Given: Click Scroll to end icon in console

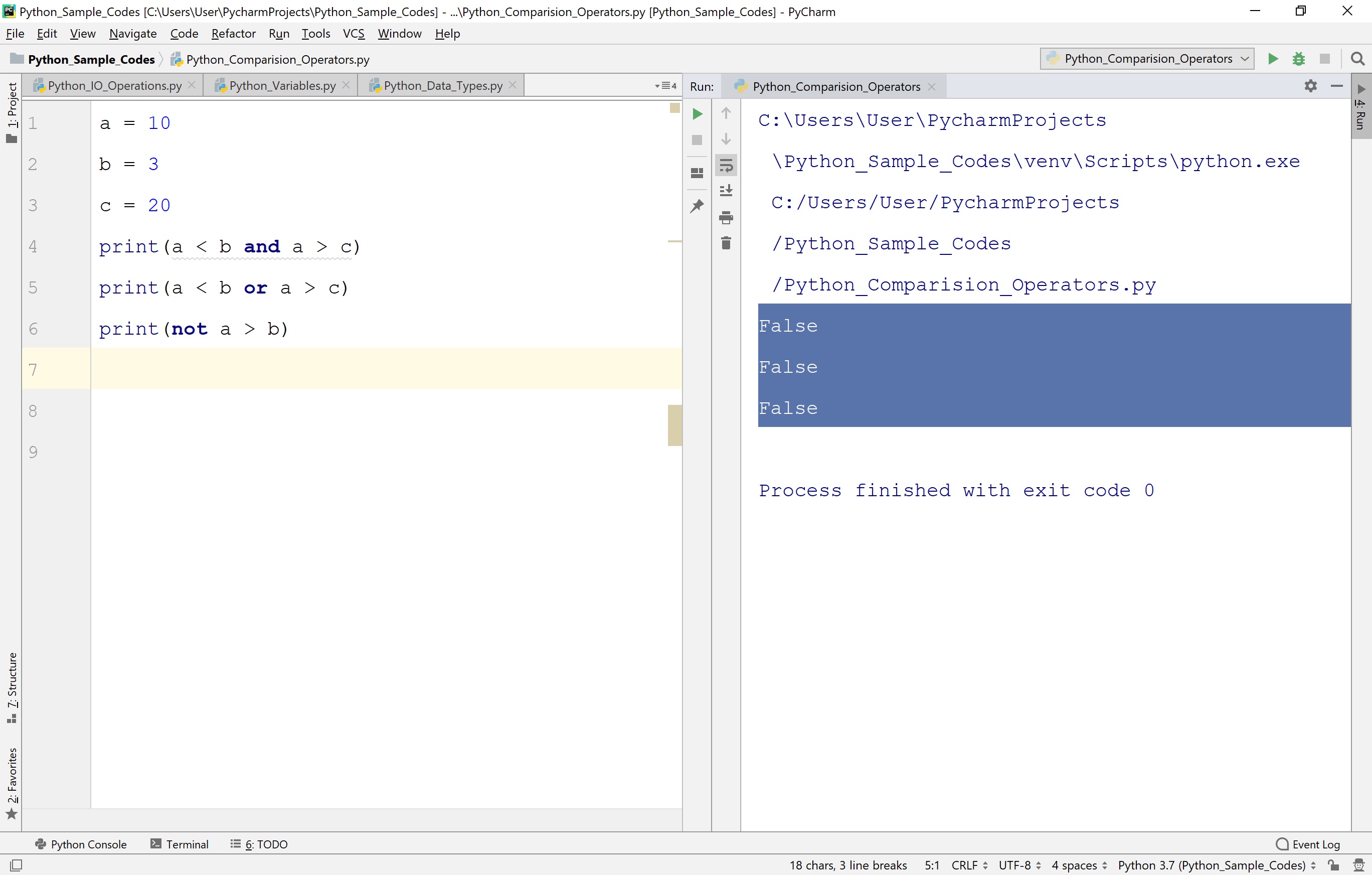Looking at the screenshot, I should pyautogui.click(x=726, y=191).
